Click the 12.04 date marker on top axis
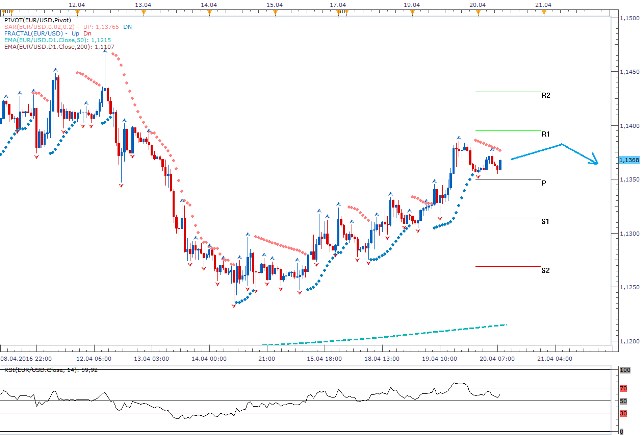The height and width of the screenshot is (435, 644). click(x=69, y=5)
